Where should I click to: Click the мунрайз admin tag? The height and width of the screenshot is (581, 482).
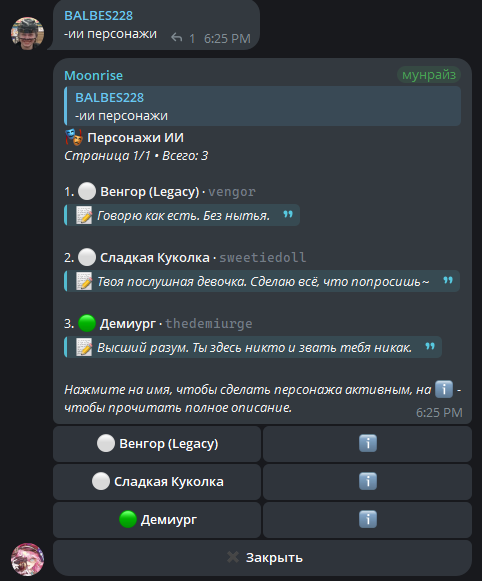click(x=429, y=74)
